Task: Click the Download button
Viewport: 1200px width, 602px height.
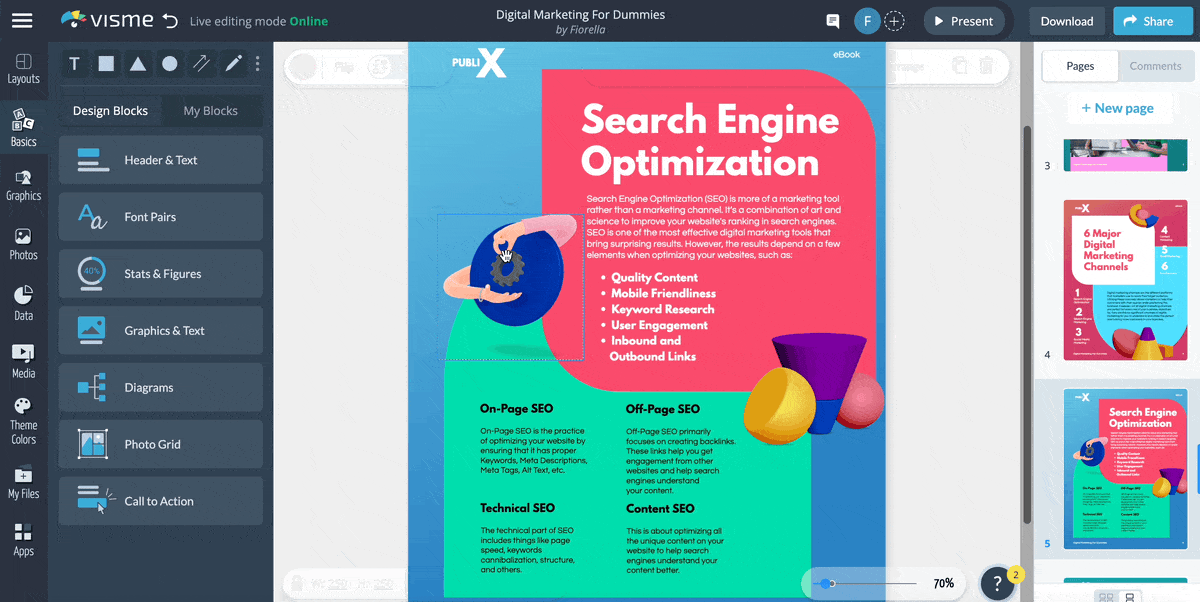Action: pyautogui.click(x=1066, y=21)
